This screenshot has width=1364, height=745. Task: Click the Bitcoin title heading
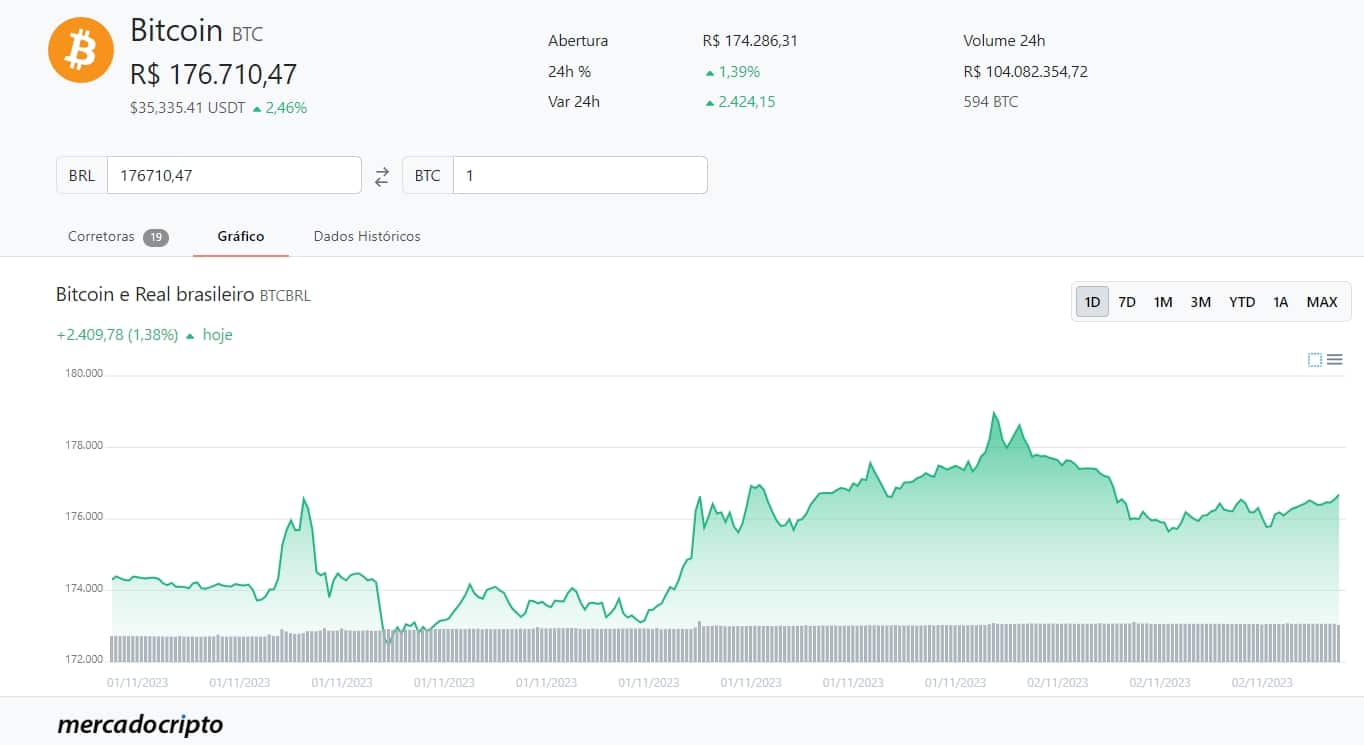[176, 30]
